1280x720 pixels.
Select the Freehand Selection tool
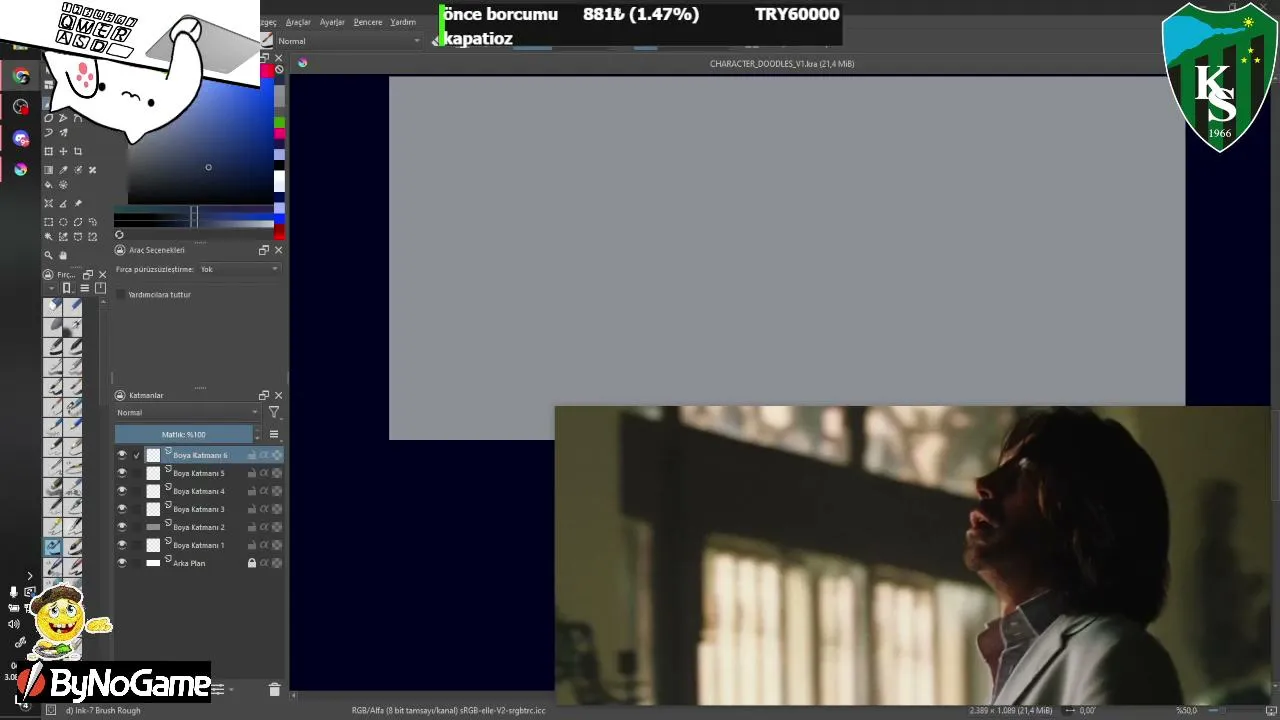[x=93, y=222]
